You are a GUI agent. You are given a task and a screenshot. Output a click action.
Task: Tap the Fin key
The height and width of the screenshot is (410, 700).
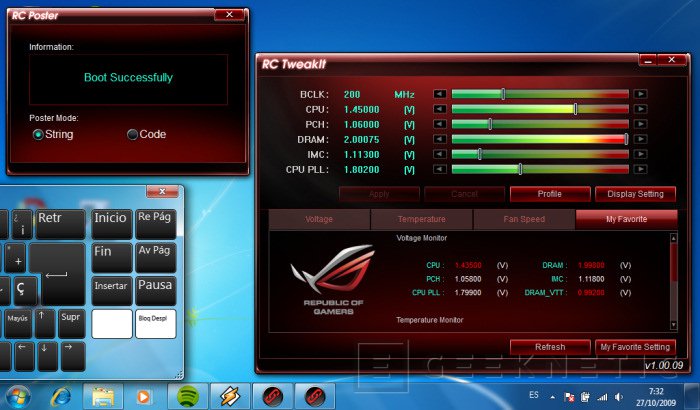pos(112,258)
